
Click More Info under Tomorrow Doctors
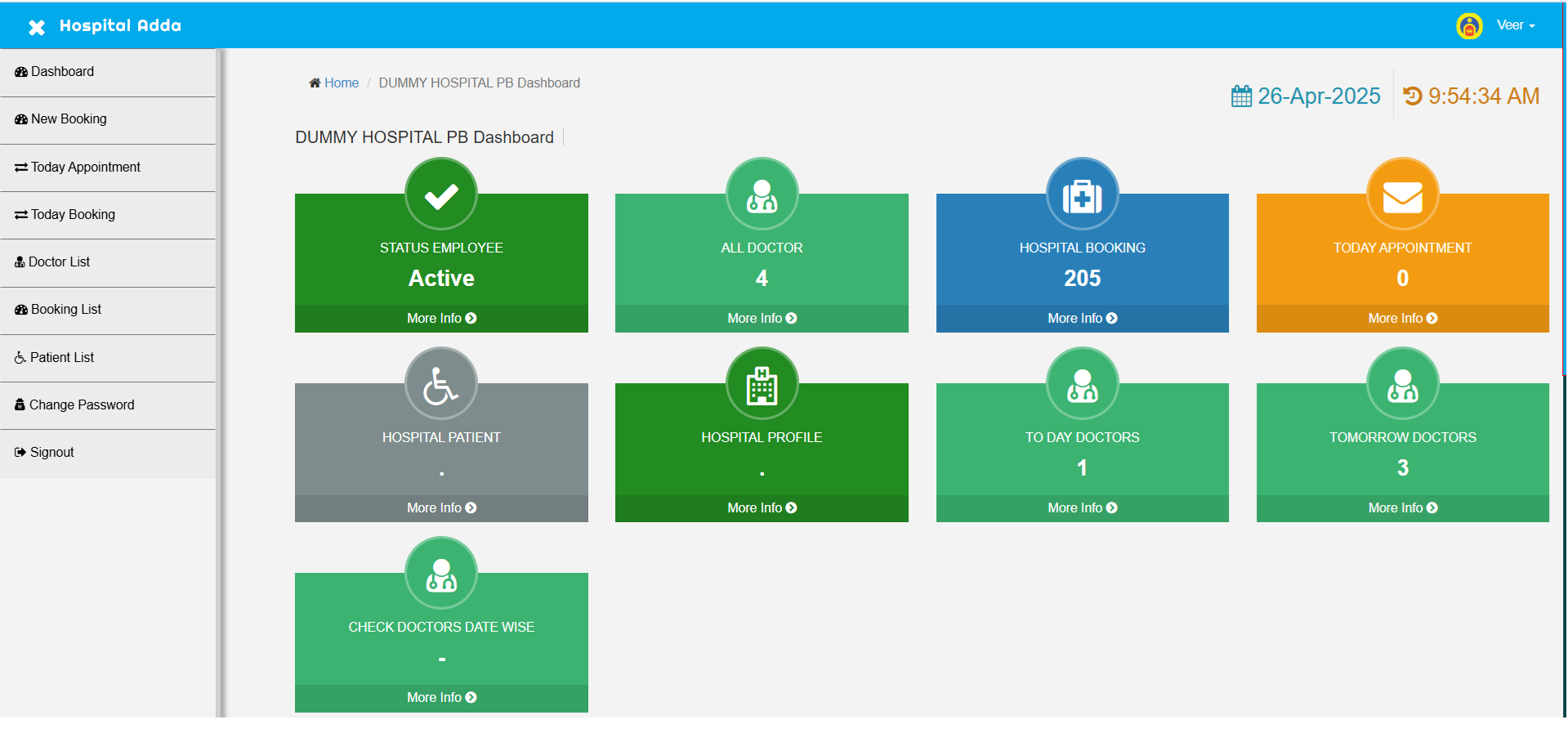1402,508
